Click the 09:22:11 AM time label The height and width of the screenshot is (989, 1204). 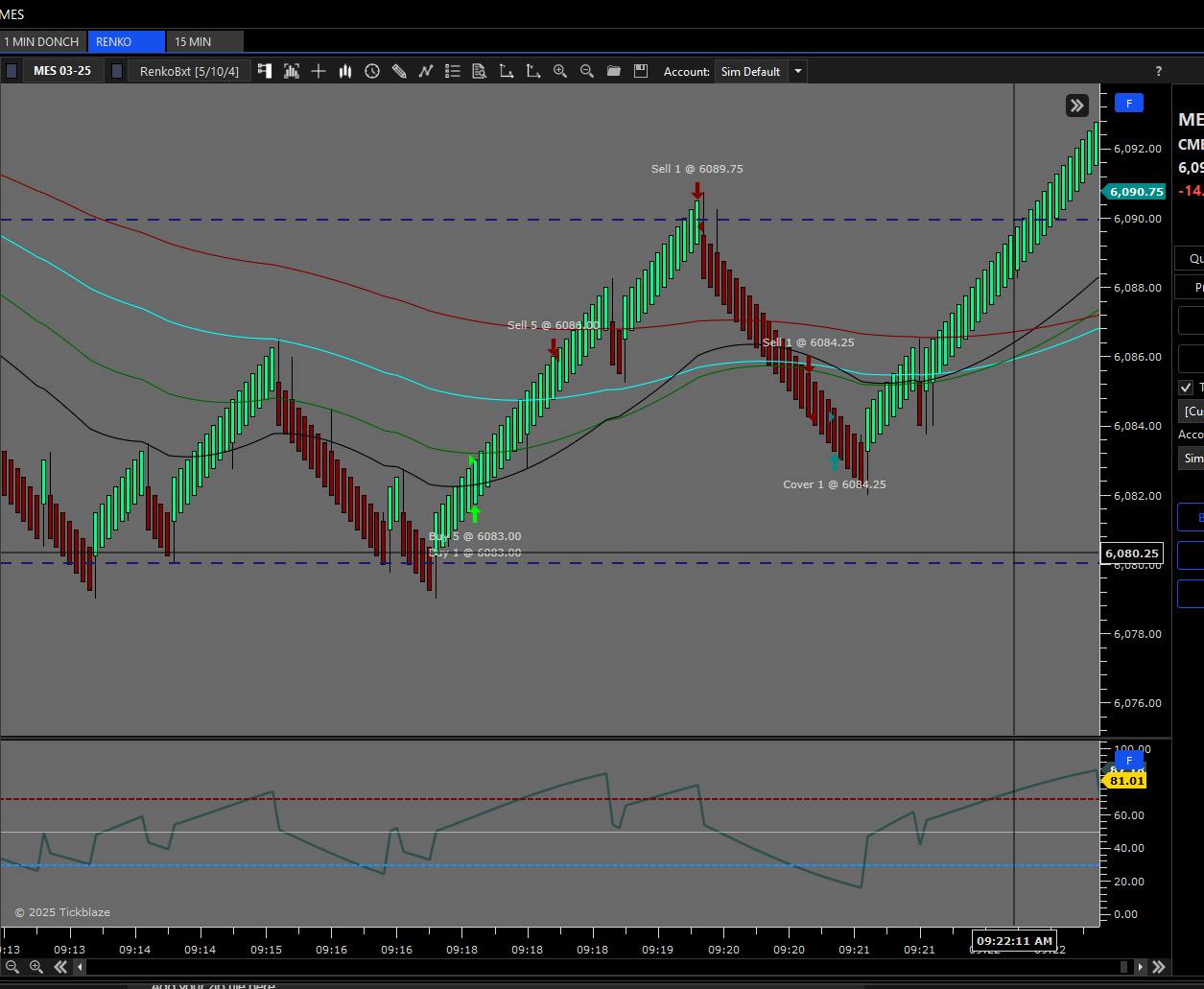click(x=1014, y=941)
